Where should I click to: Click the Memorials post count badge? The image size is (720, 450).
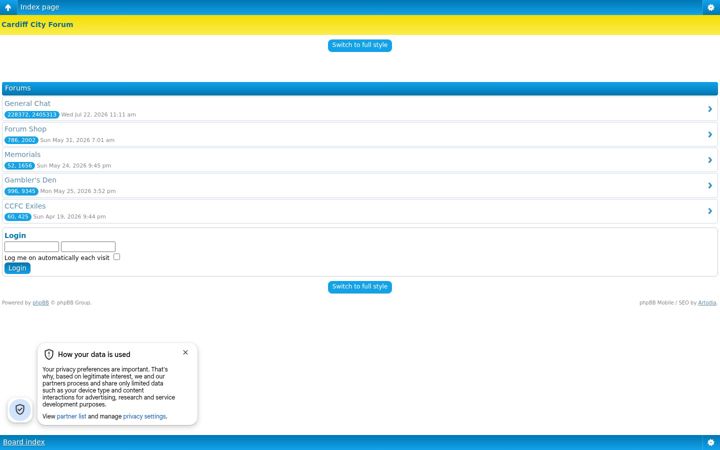pyautogui.click(x=19, y=166)
